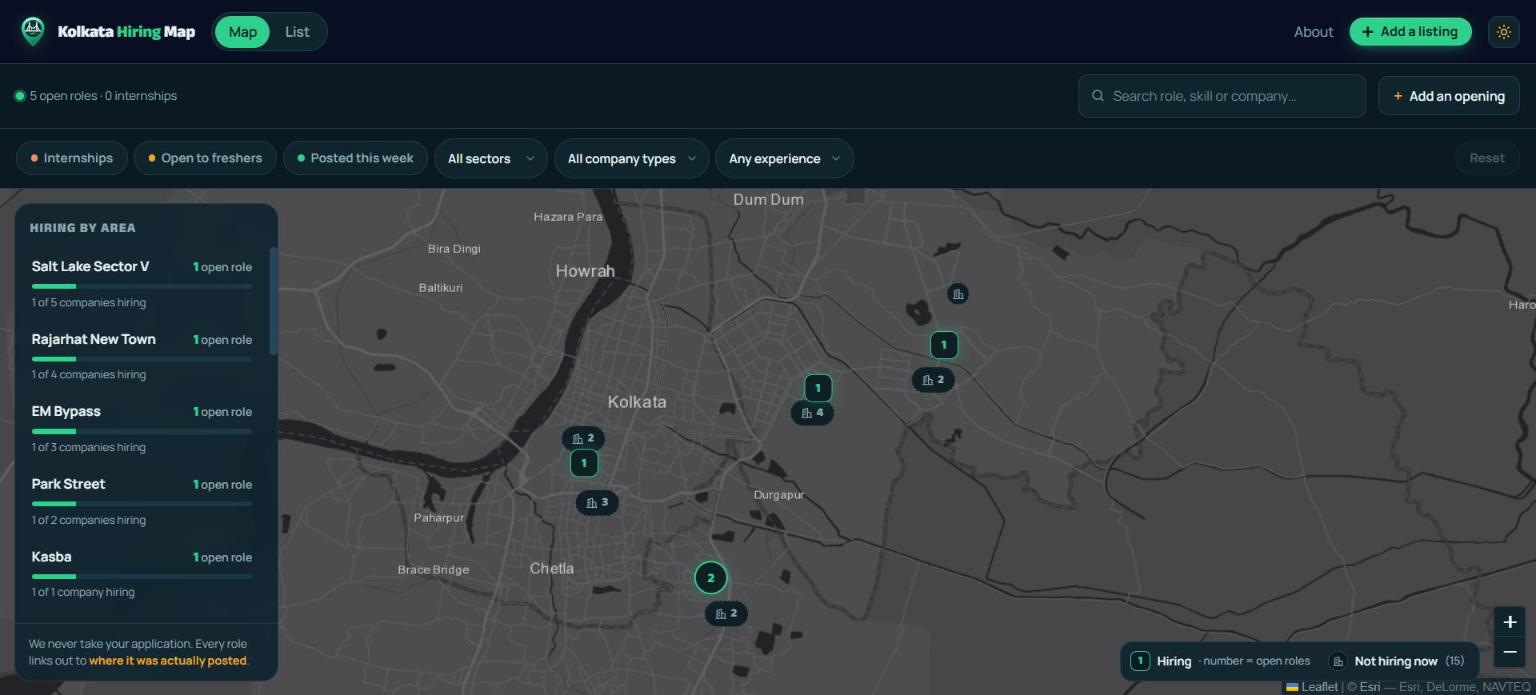Click the search magnifier icon
The width and height of the screenshot is (1536, 695).
point(1098,96)
